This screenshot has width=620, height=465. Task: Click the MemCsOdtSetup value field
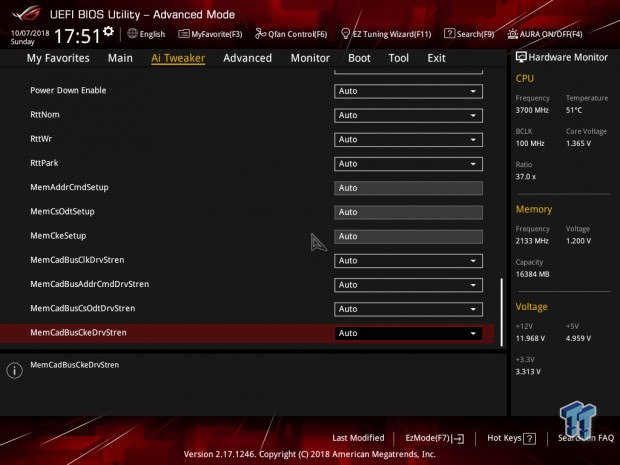pos(408,212)
